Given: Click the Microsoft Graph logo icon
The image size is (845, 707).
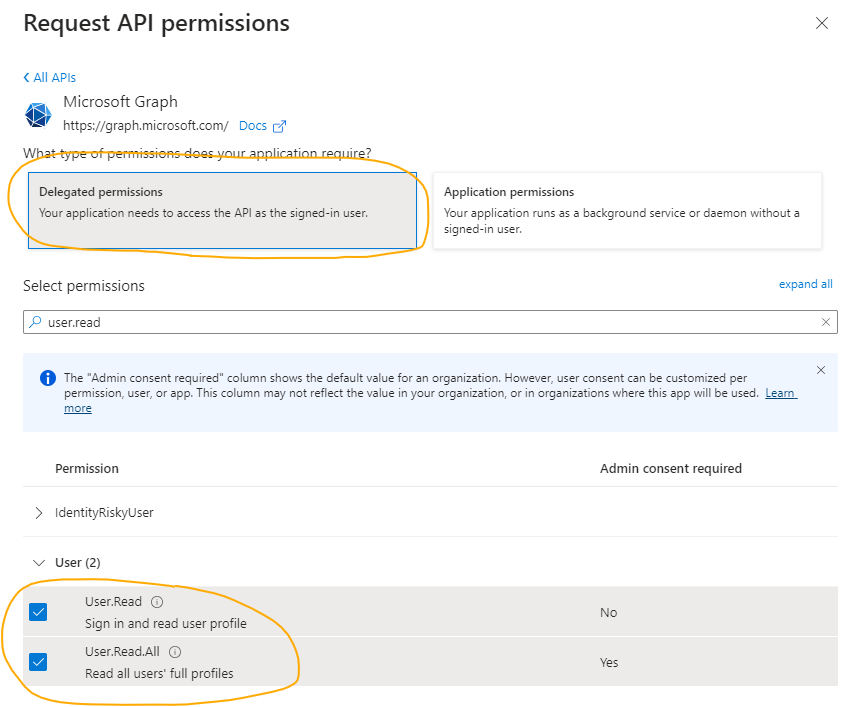Looking at the screenshot, I should tap(38, 115).
